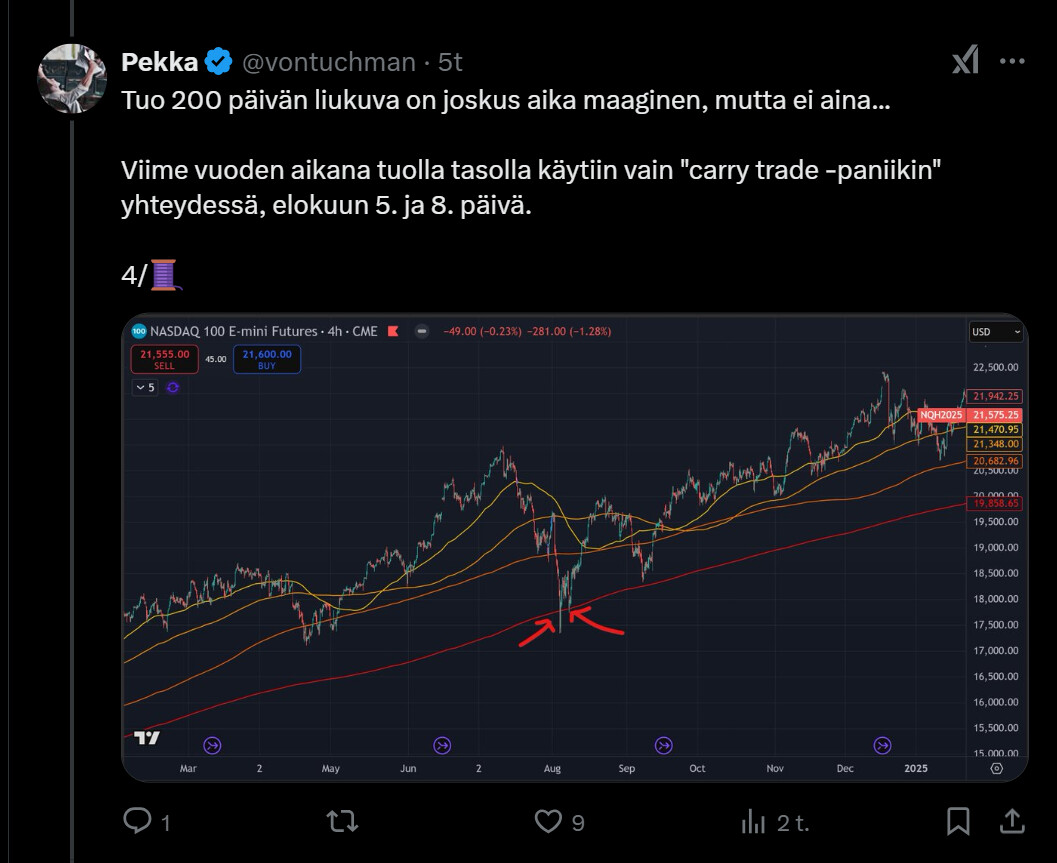Image resolution: width=1057 pixels, height=863 pixels.
Task: Click the blue verified badge next to Pekka
Action: (219, 62)
